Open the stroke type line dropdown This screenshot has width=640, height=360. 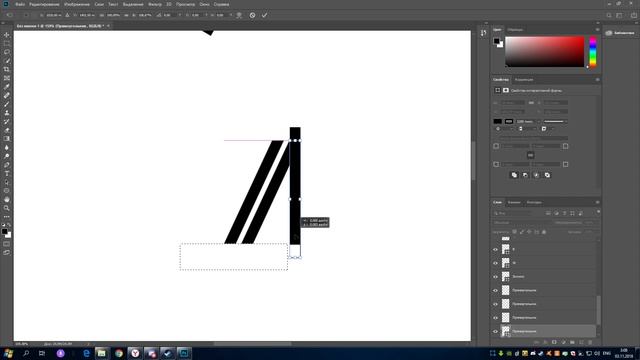click(x=555, y=122)
